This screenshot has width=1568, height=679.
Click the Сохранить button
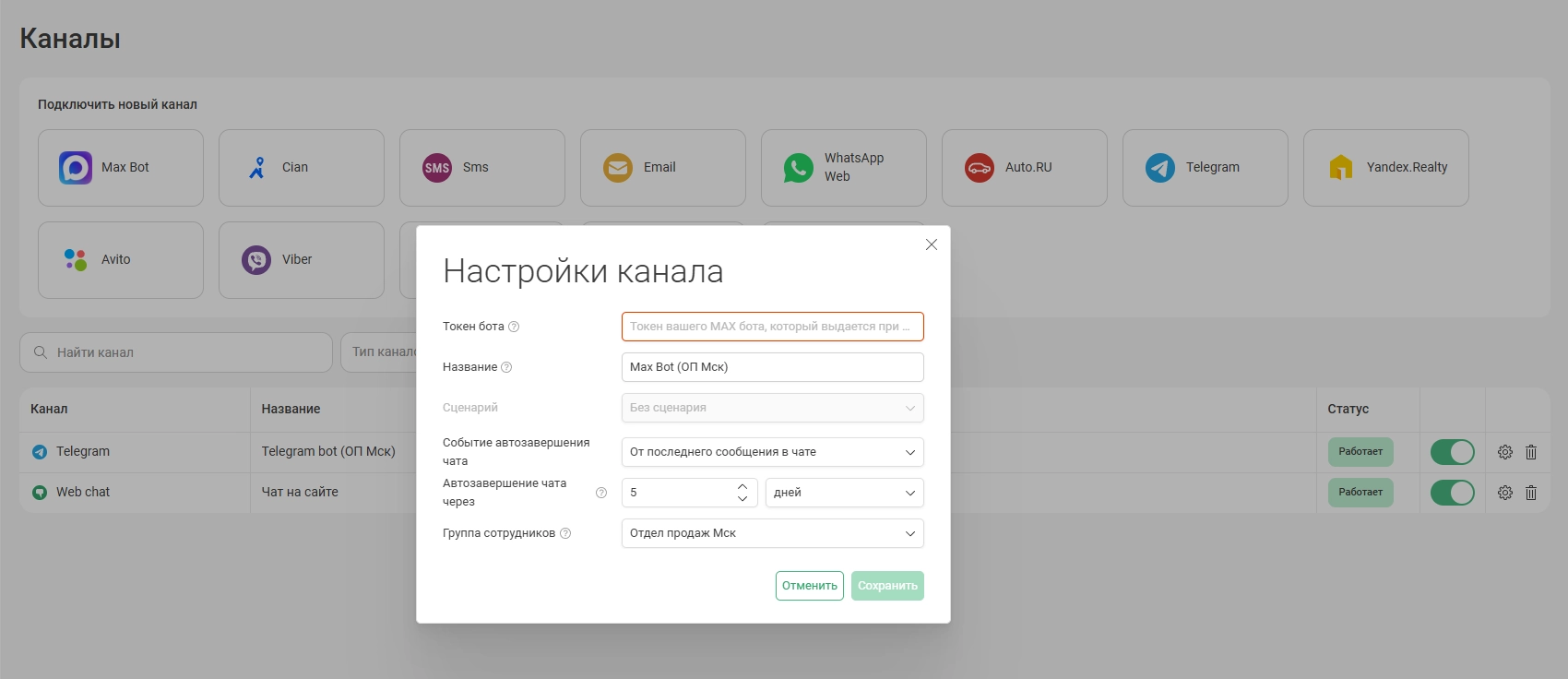887,586
